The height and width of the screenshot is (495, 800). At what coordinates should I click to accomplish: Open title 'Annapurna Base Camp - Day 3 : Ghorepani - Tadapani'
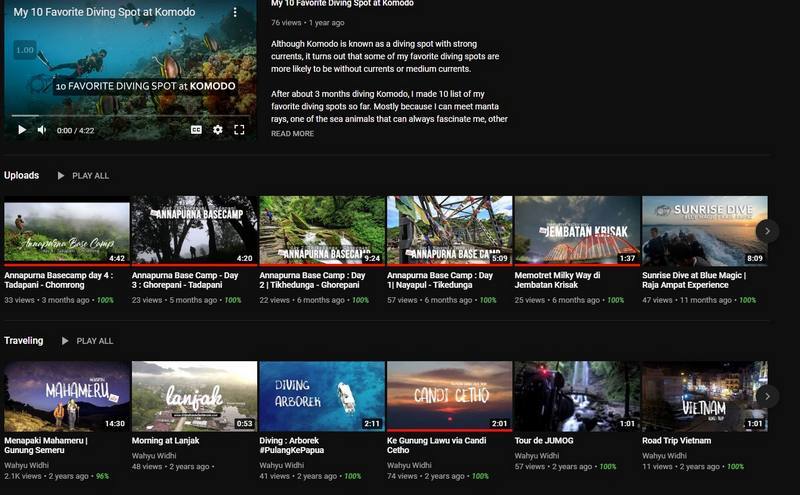point(185,280)
